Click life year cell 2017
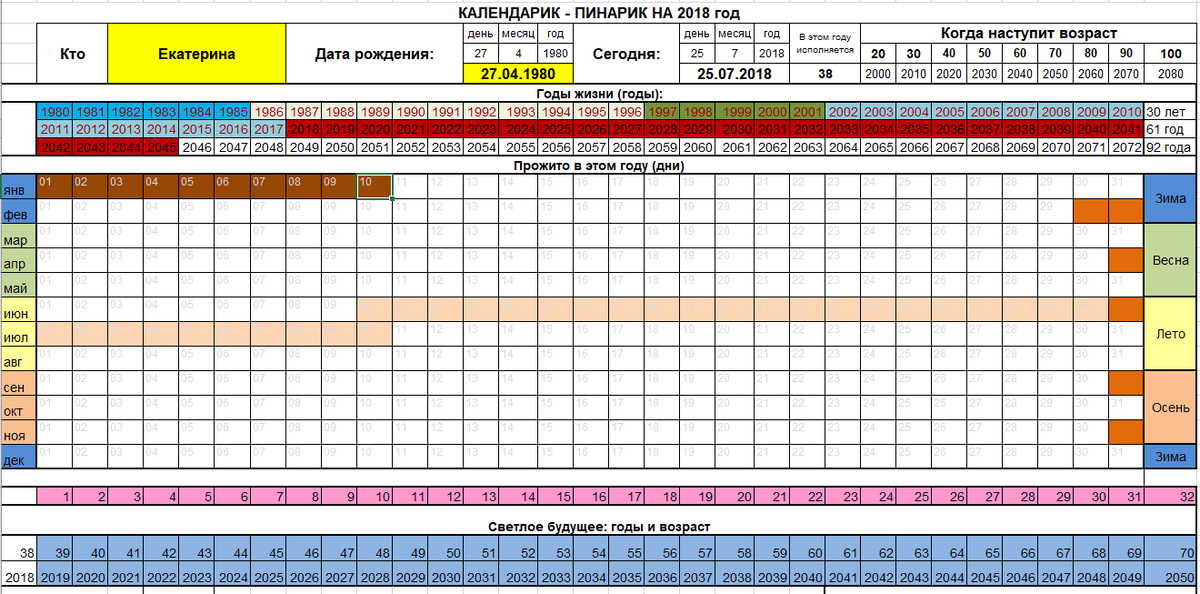The width and height of the screenshot is (1200, 594). coord(268,130)
